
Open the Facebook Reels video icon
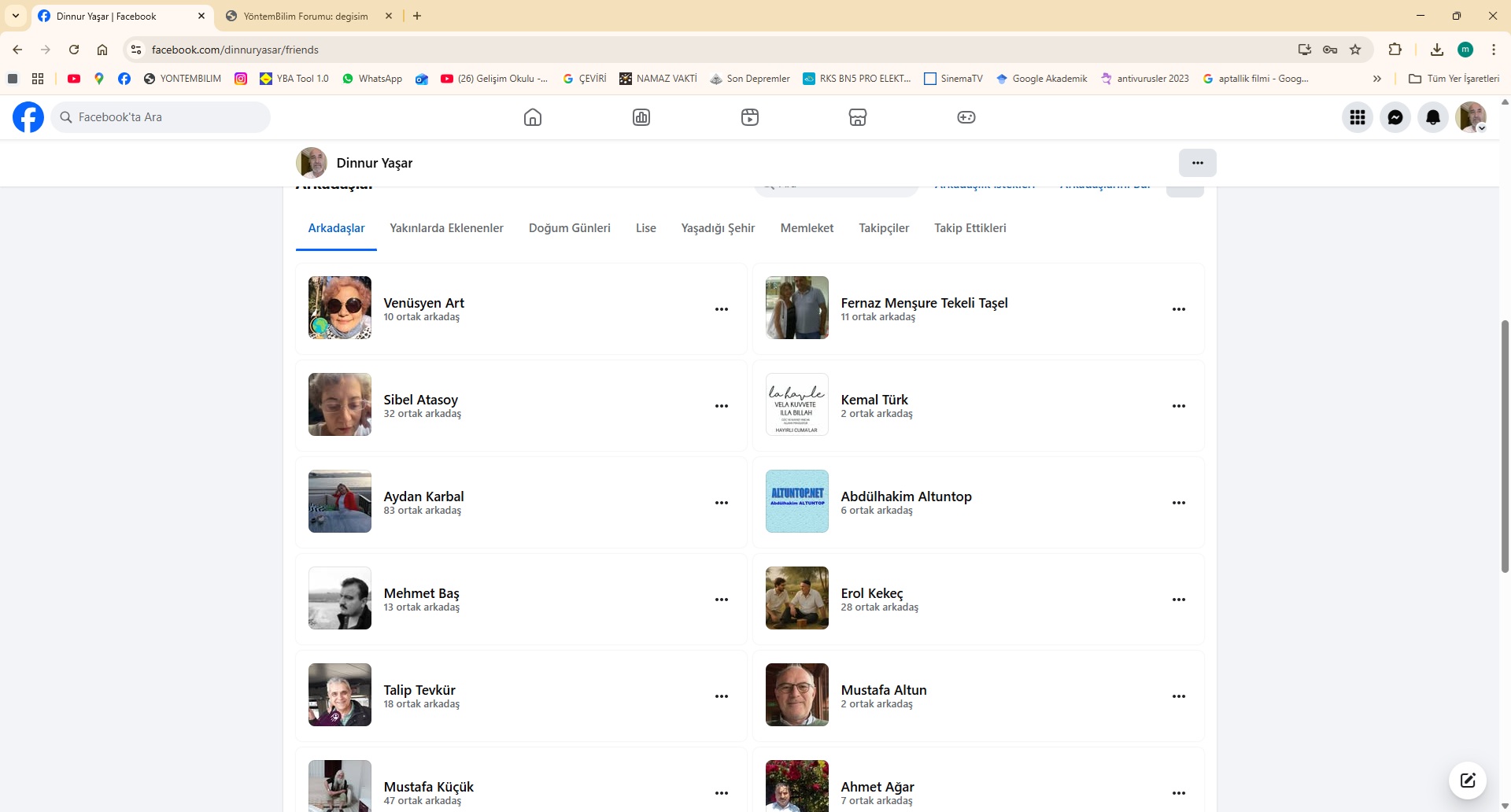point(749,117)
